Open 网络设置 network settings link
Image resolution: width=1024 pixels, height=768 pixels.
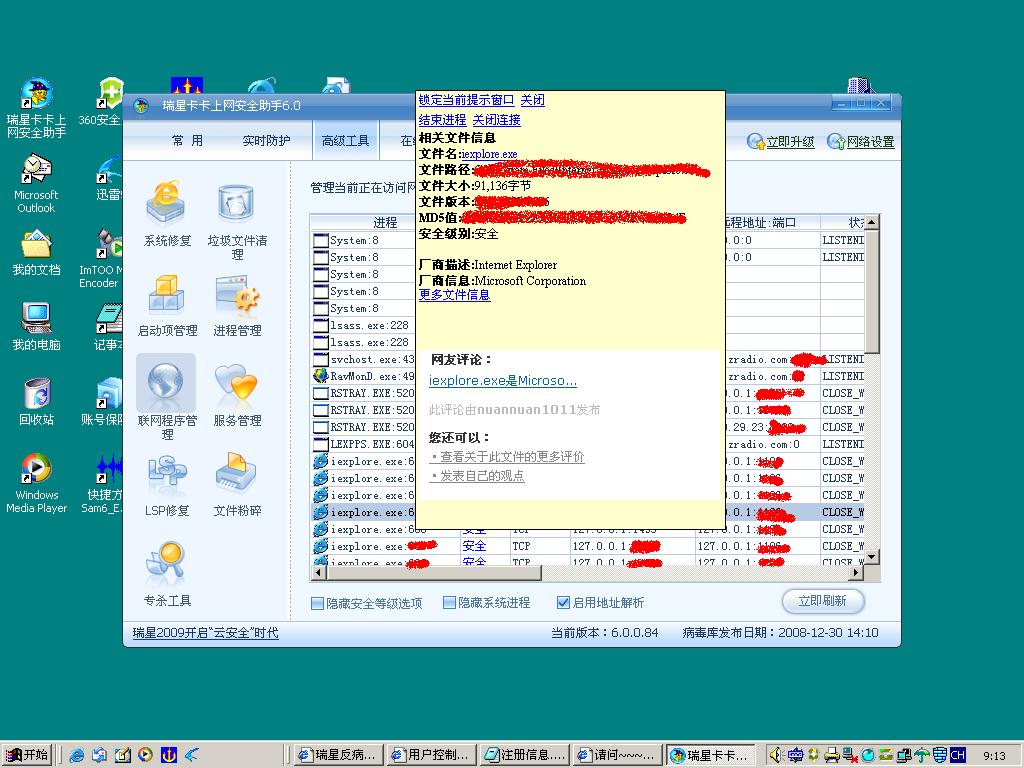861,142
